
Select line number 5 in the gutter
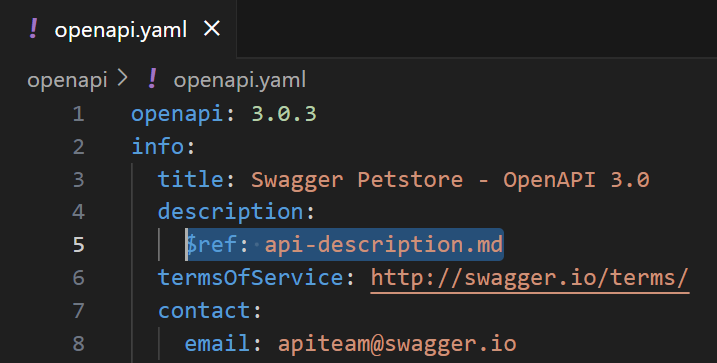pos(79,245)
